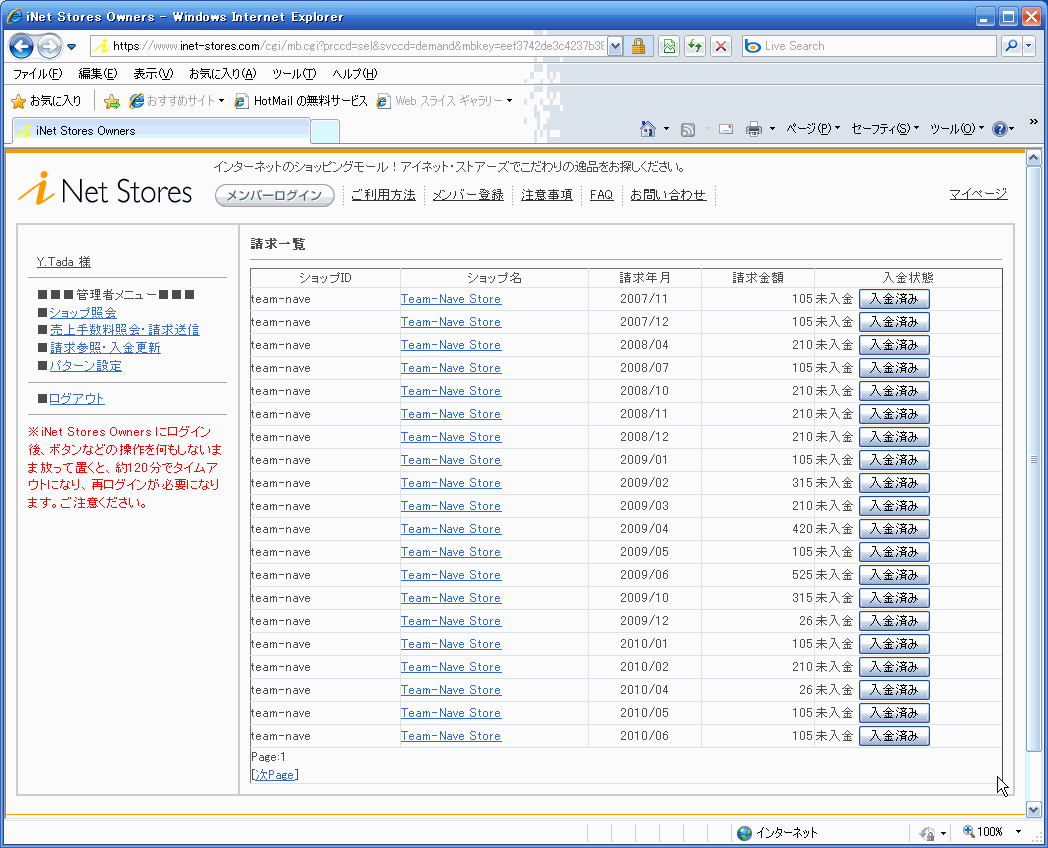Expand the セーフティ(S) dropdown menu
The image size is (1048, 848).
(884, 129)
